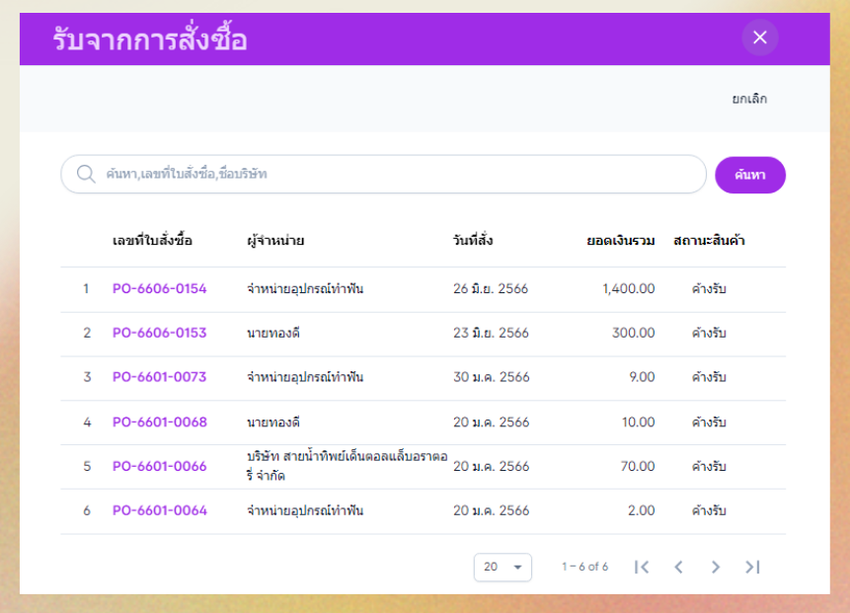Image resolution: width=850 pixels, height=613 pixels.
Task: Open purchase order PO-6606-0153
Action: pos(159,333)
